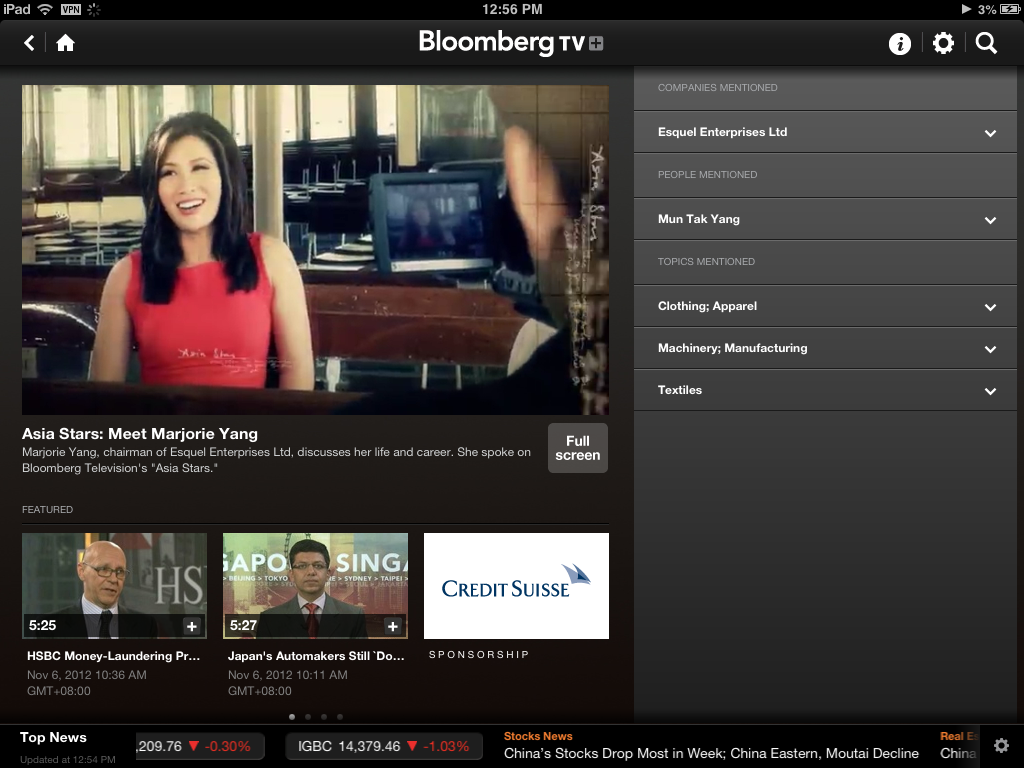Viewport: 1024px width, 768px height.
Task: Open ticker settings gear at bottom right
Action: point(1001,745)
